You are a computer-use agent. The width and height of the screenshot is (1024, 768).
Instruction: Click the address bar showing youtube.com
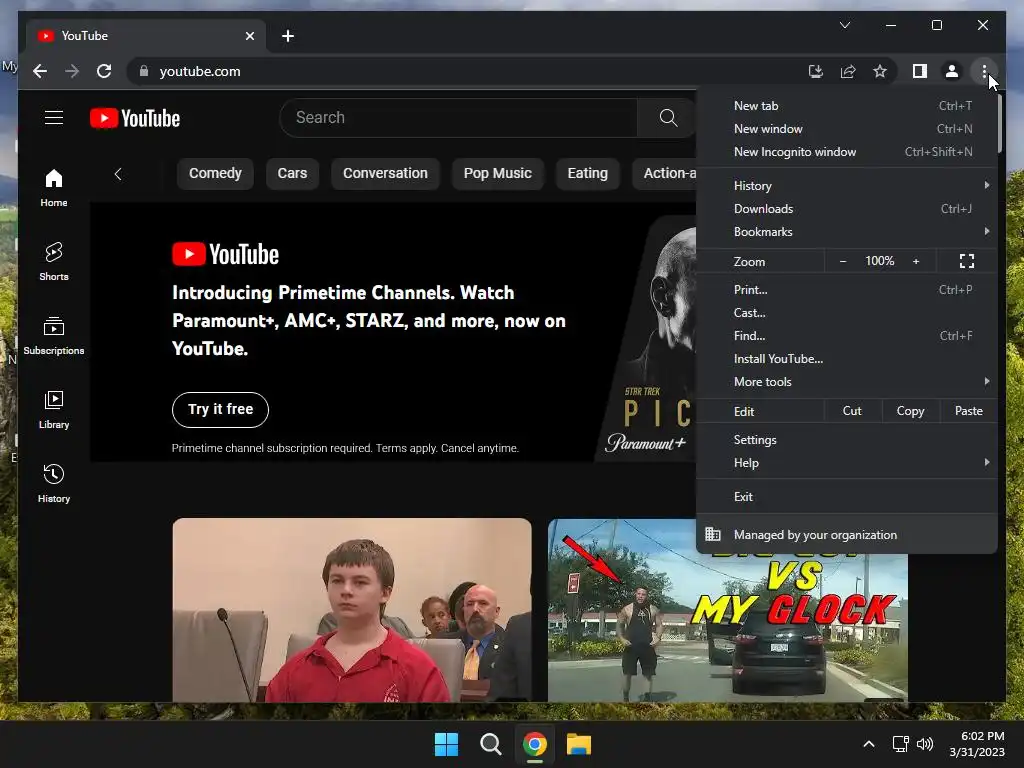[x=470, y=71]
